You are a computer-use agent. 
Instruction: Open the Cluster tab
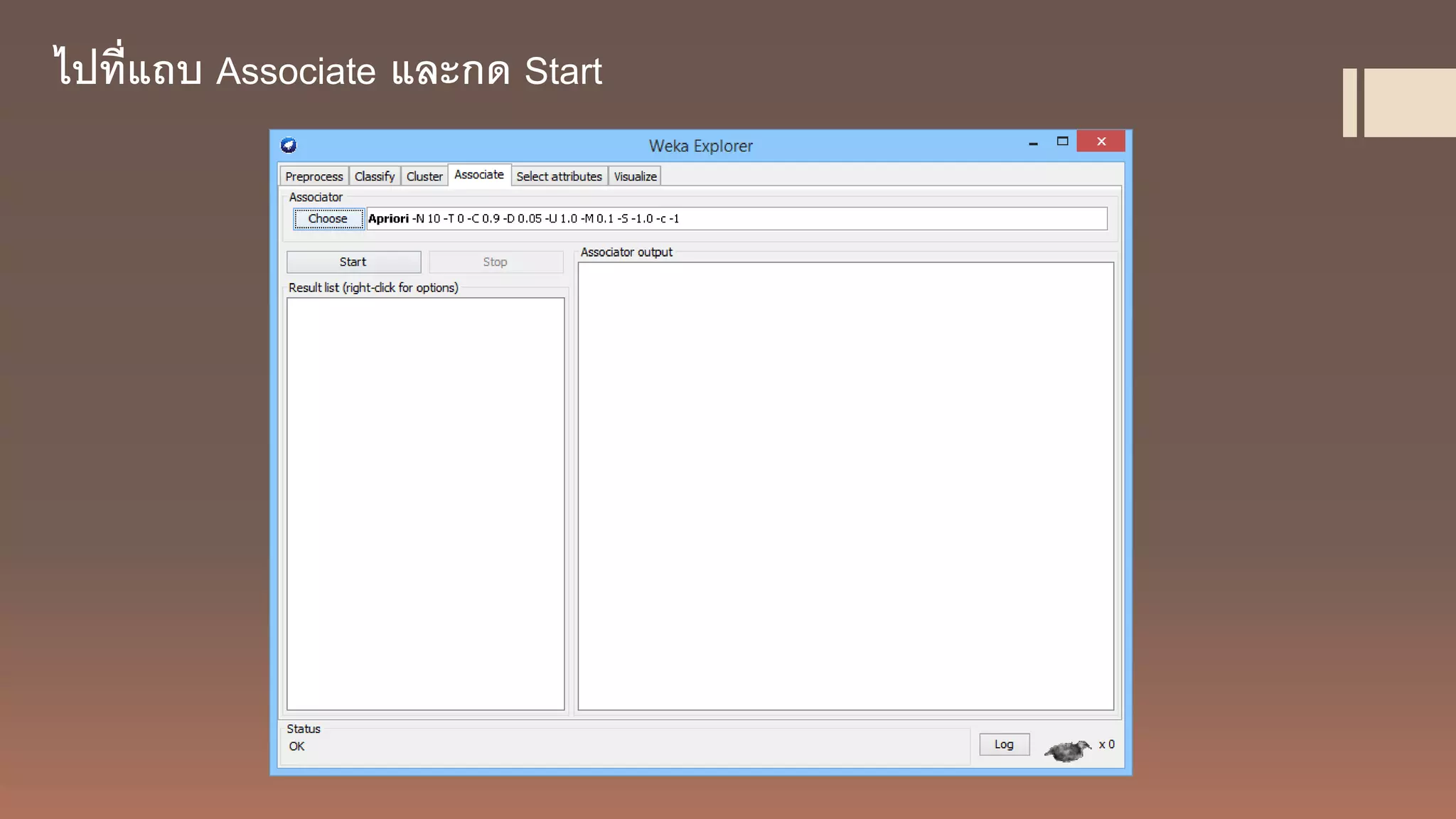424,176
